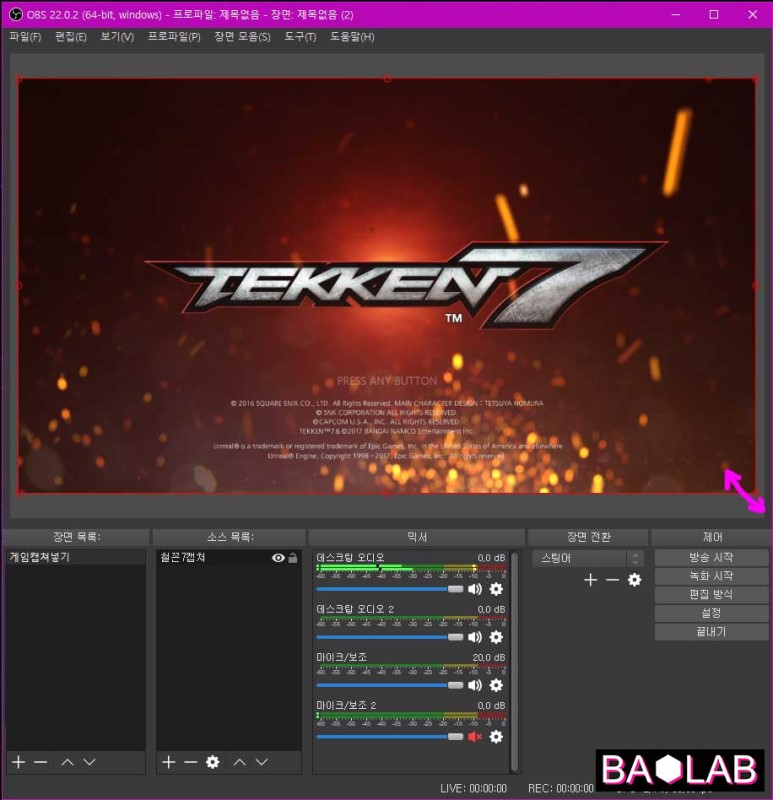The height and width of the screenshot is (800, 773).
Task: Open 설정 from the controls panel
Action: (711, 613)
